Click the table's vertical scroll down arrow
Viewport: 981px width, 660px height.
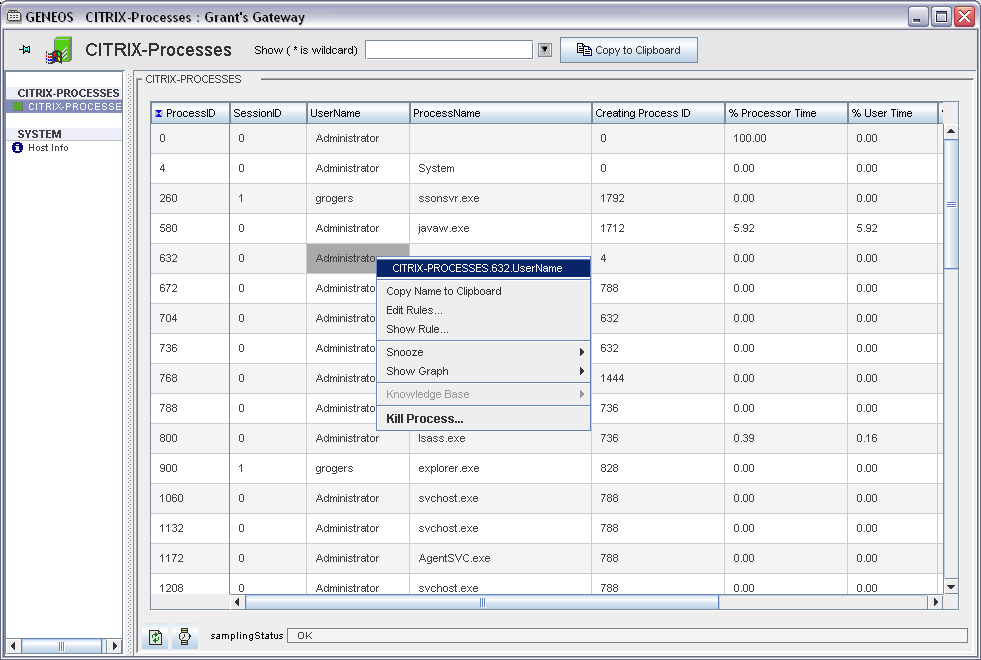(951, 586)
